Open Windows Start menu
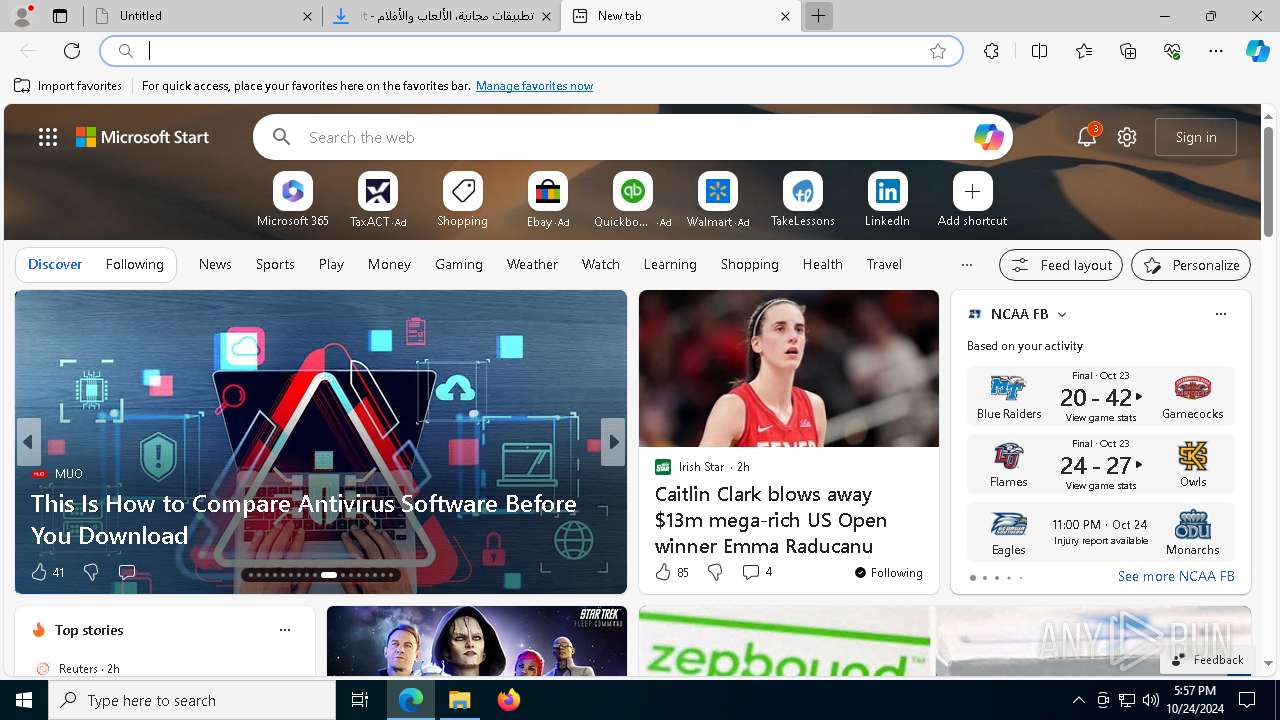 click(24, 700)
